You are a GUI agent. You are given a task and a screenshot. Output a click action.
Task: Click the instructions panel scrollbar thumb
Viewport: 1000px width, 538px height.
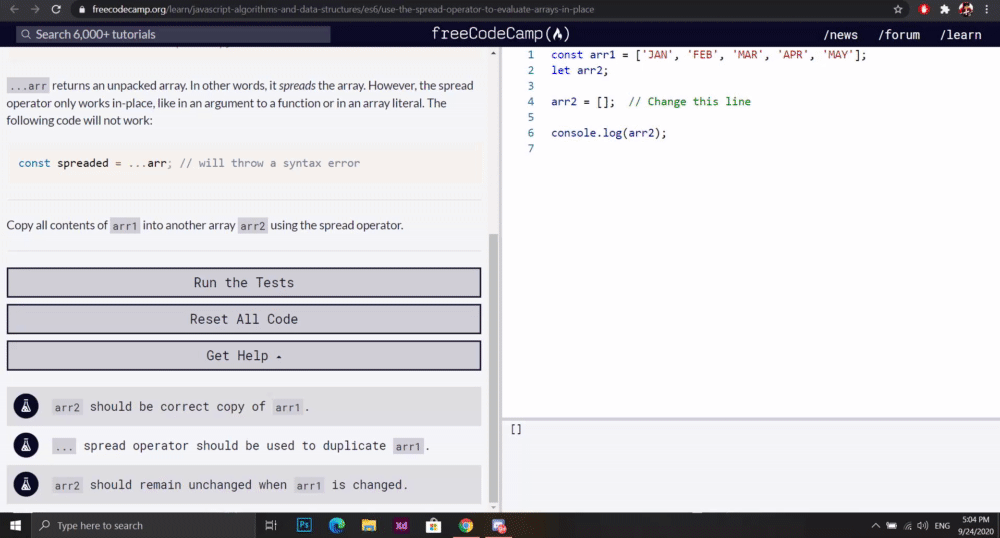[493, 368]
